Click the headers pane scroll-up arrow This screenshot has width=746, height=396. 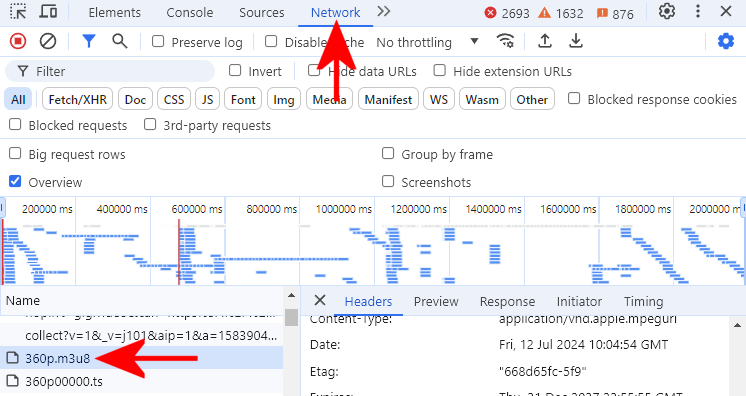737,325
